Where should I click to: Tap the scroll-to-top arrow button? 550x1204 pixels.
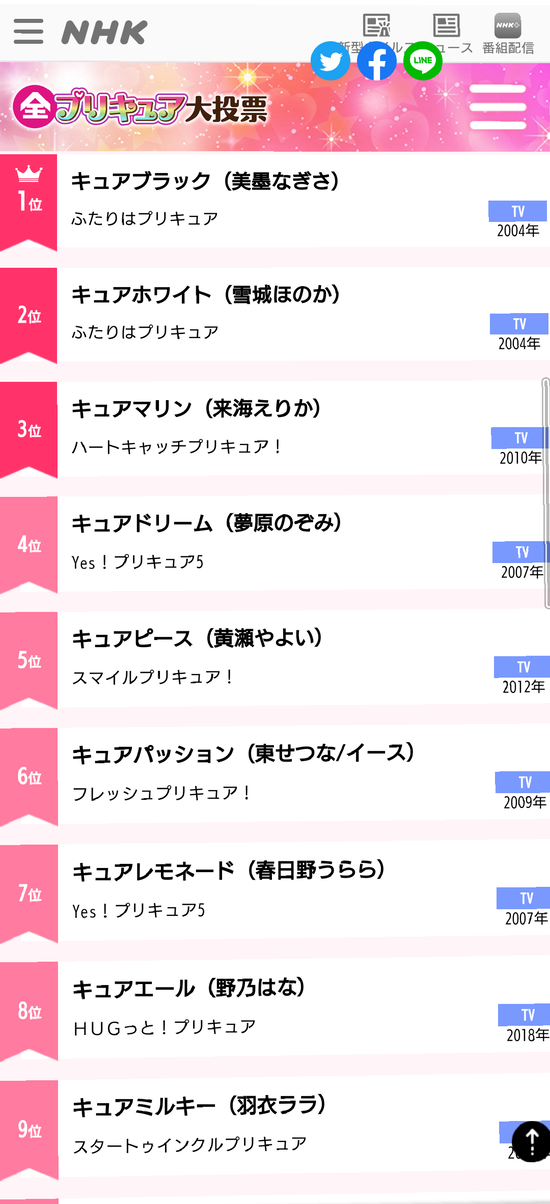[531, 1141]
